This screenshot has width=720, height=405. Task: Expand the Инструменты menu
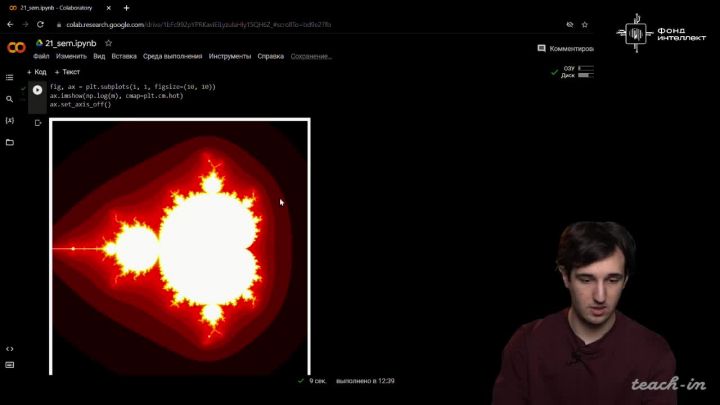[230, 56]
